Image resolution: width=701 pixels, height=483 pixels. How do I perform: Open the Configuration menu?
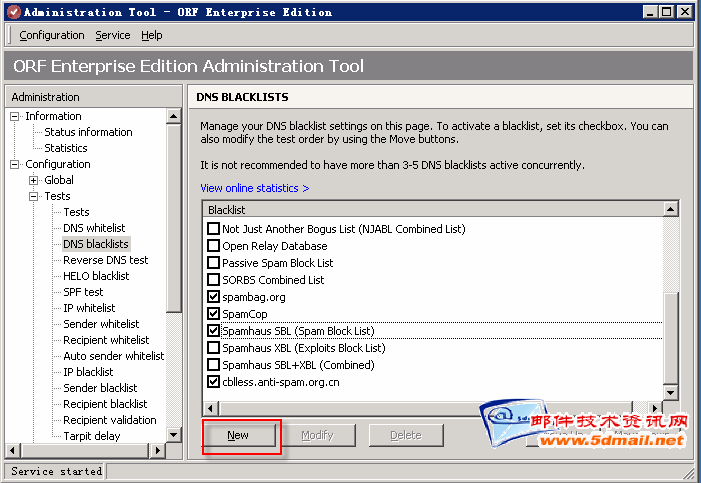tap(52, 35)
